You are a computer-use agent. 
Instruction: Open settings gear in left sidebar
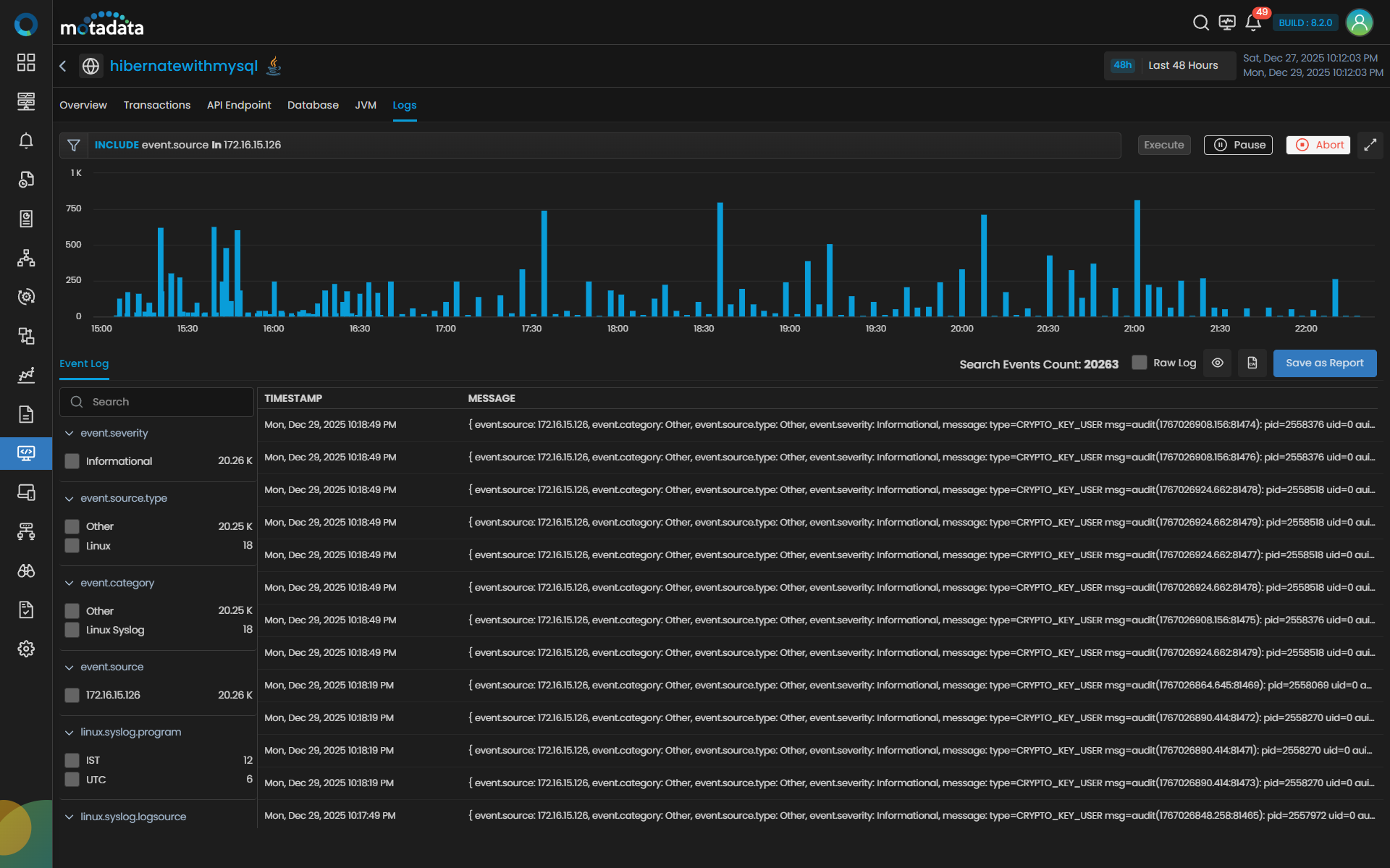(26, 649)
